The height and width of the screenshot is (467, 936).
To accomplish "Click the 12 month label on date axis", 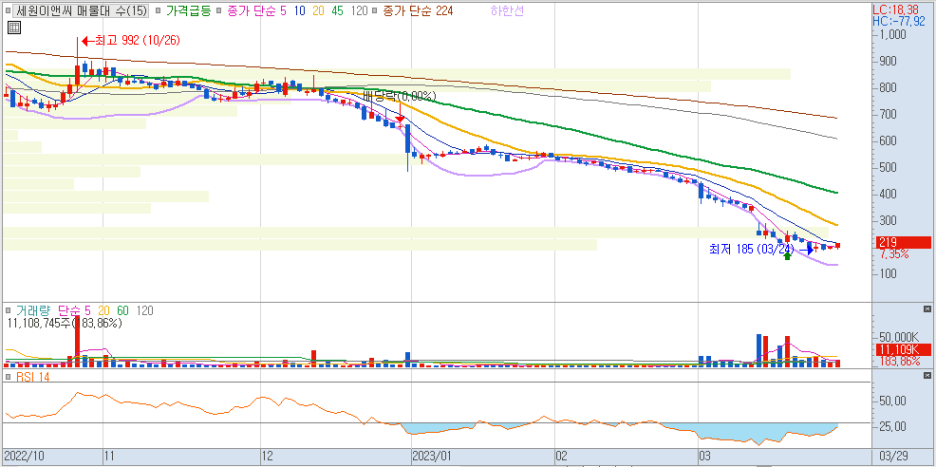I will click(268, 456).
